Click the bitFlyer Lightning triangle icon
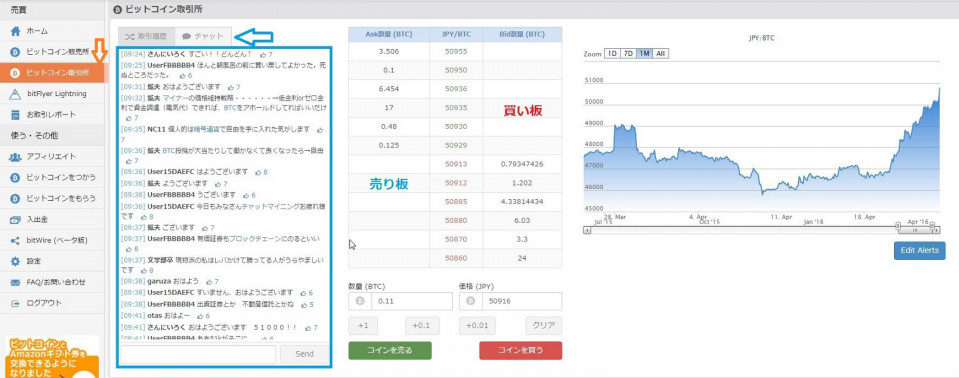The height and width of the screenshot is (378, 959). point(15,94)
